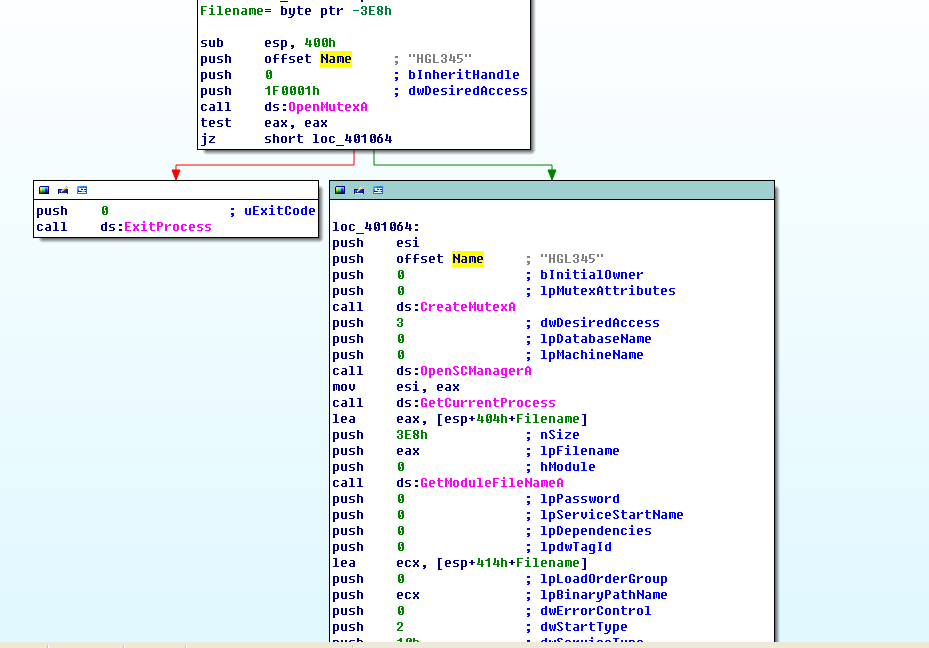Click the highlighted Name in the loc_401064 block
929x648 pixels.
coord(467,259)
